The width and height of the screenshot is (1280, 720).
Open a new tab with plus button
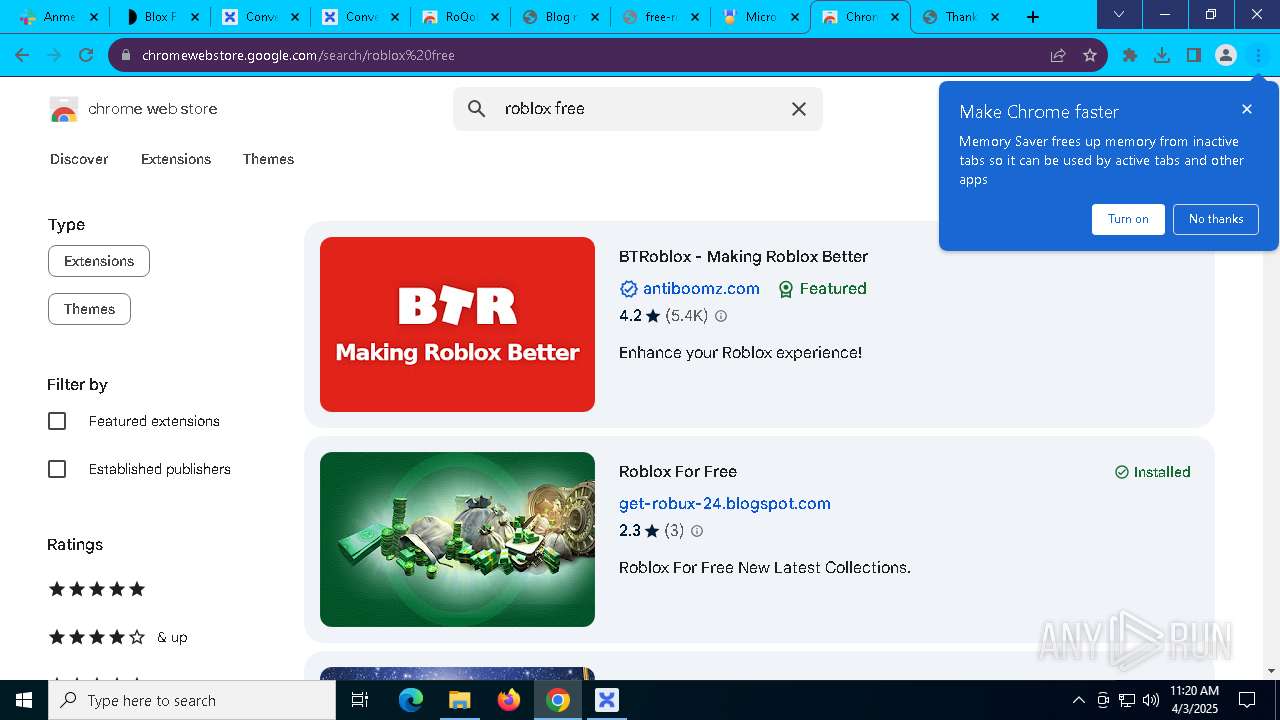tap(1033, 17)
